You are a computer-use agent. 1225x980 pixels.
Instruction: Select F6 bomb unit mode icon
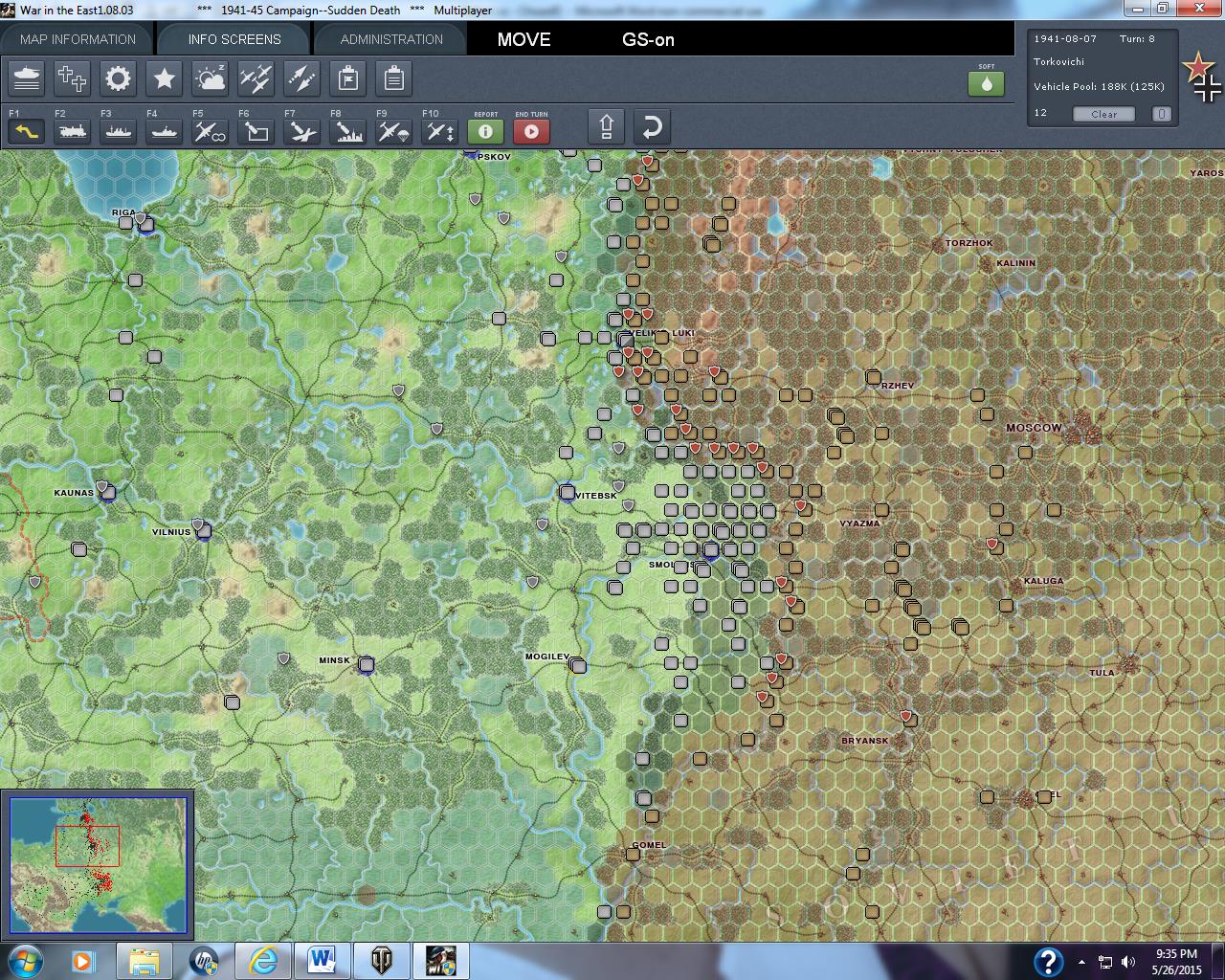(256, 131)
